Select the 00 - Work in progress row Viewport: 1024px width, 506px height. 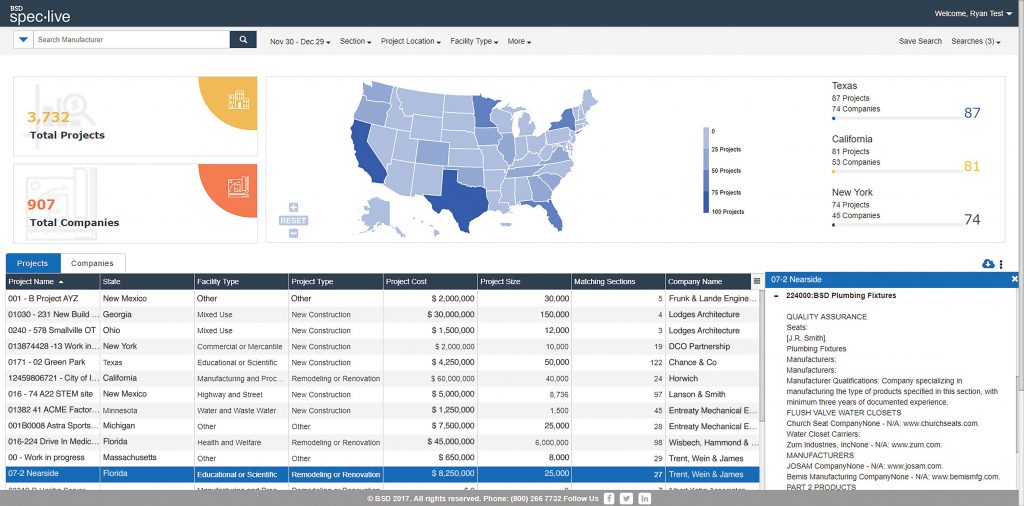383,458
